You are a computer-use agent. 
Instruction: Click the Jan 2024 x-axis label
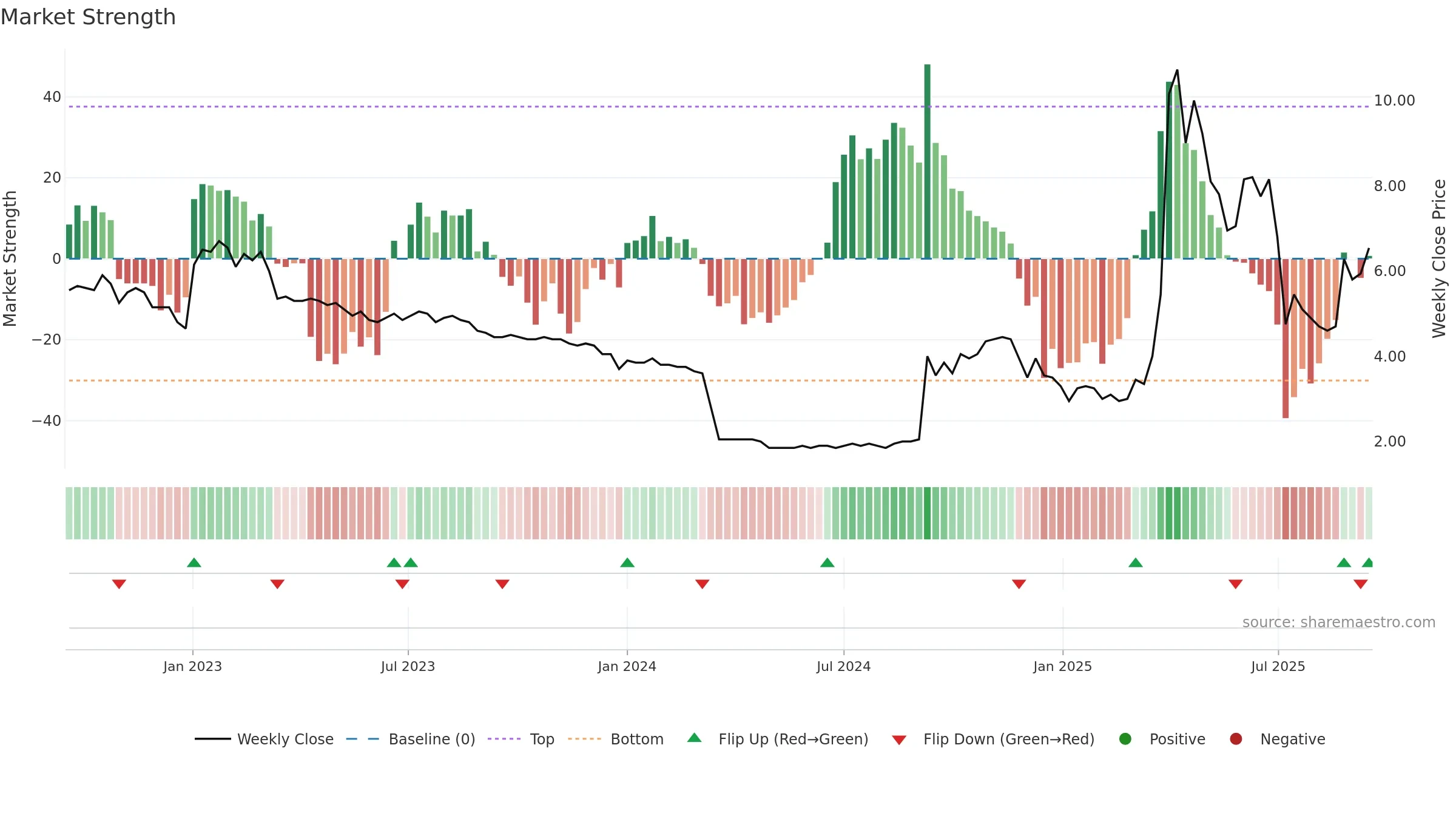click(x=627, y=666)
